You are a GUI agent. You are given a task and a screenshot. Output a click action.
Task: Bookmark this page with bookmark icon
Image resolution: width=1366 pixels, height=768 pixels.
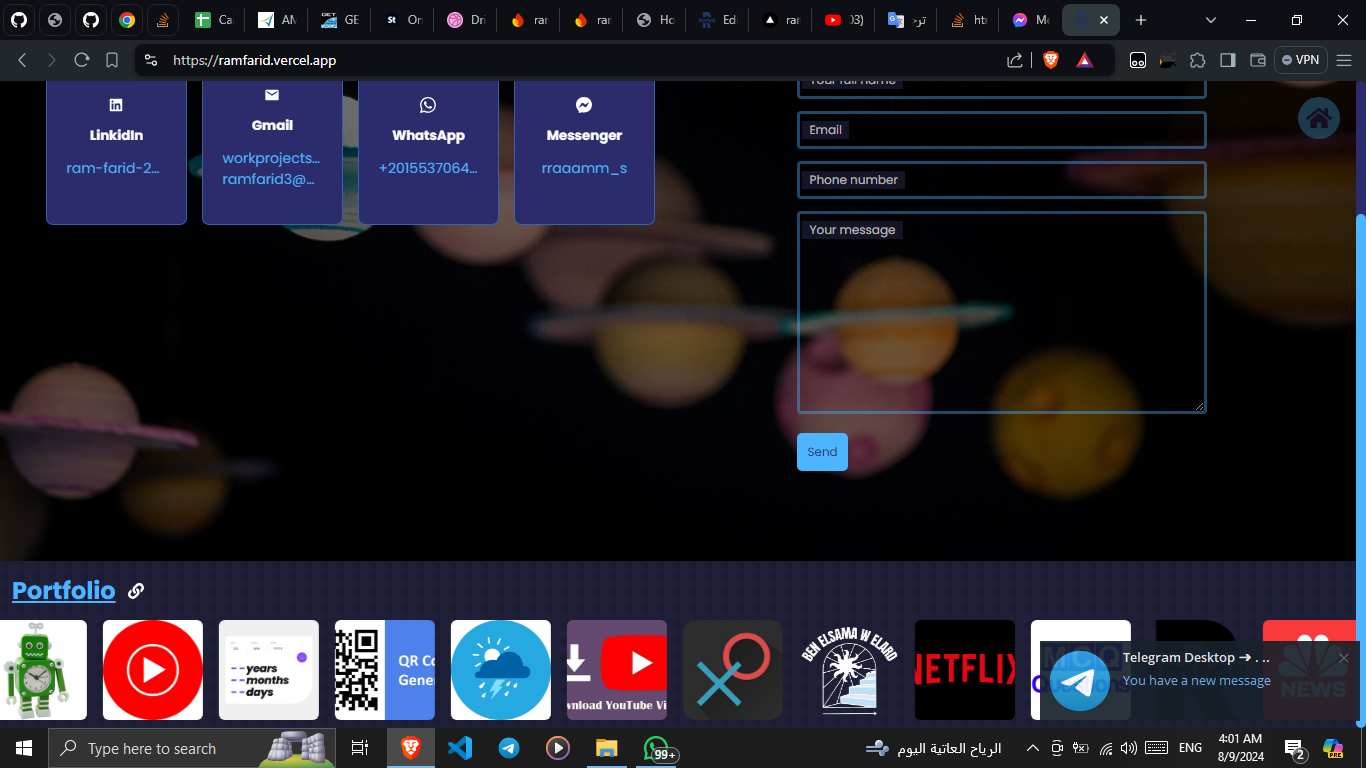coord(112,60)
